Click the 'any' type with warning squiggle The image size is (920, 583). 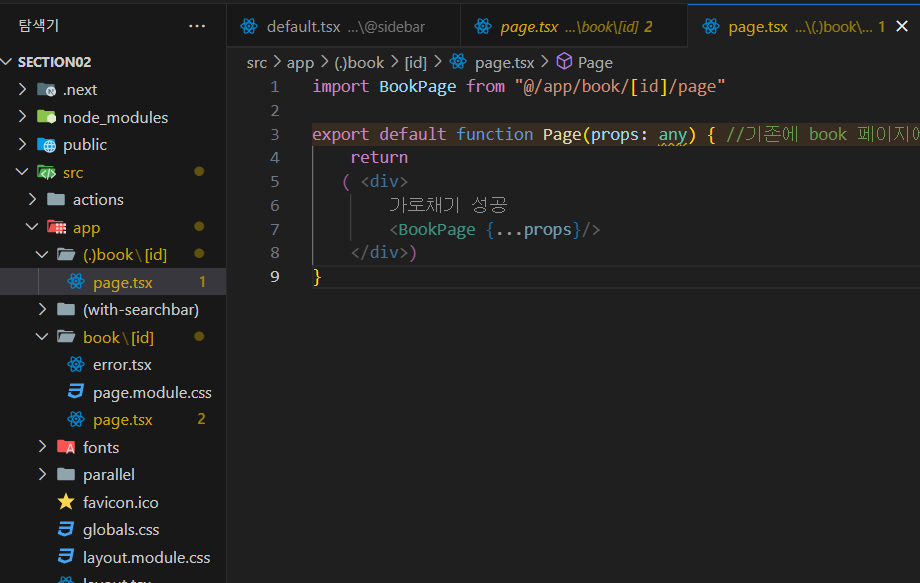pyautogui.click(x=672, y=135)
